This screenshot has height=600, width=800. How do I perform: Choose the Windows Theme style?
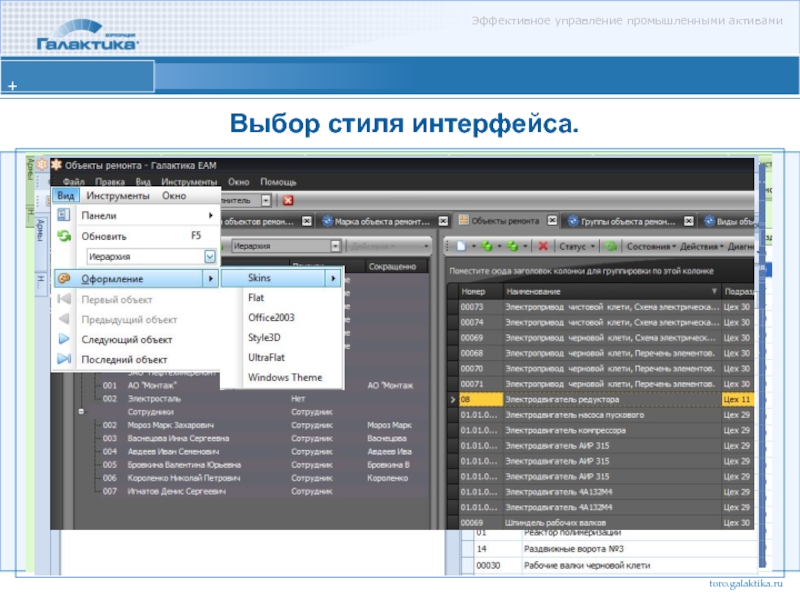coord(285,377)
